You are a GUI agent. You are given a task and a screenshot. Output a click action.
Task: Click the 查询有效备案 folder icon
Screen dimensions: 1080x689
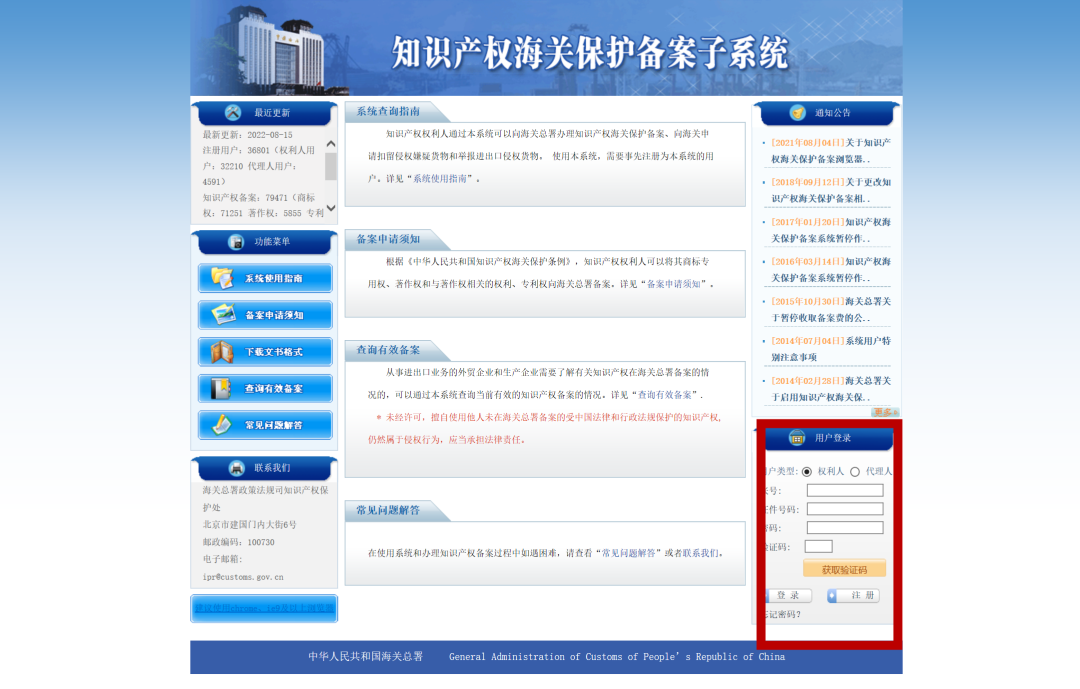[222, 388]
